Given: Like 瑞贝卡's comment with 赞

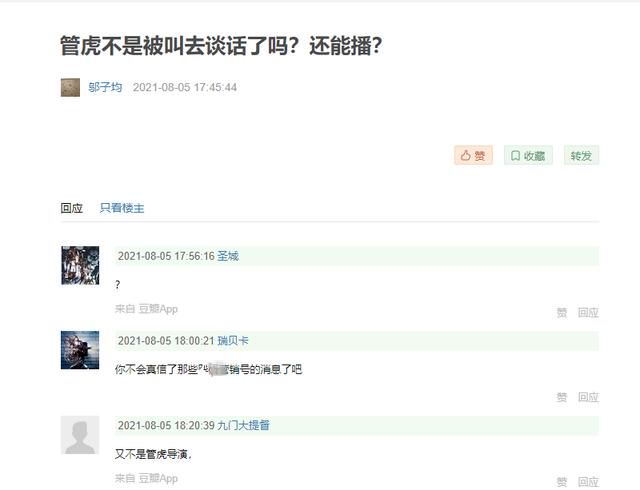Looking at the screenshot, I should coord(562,397).
